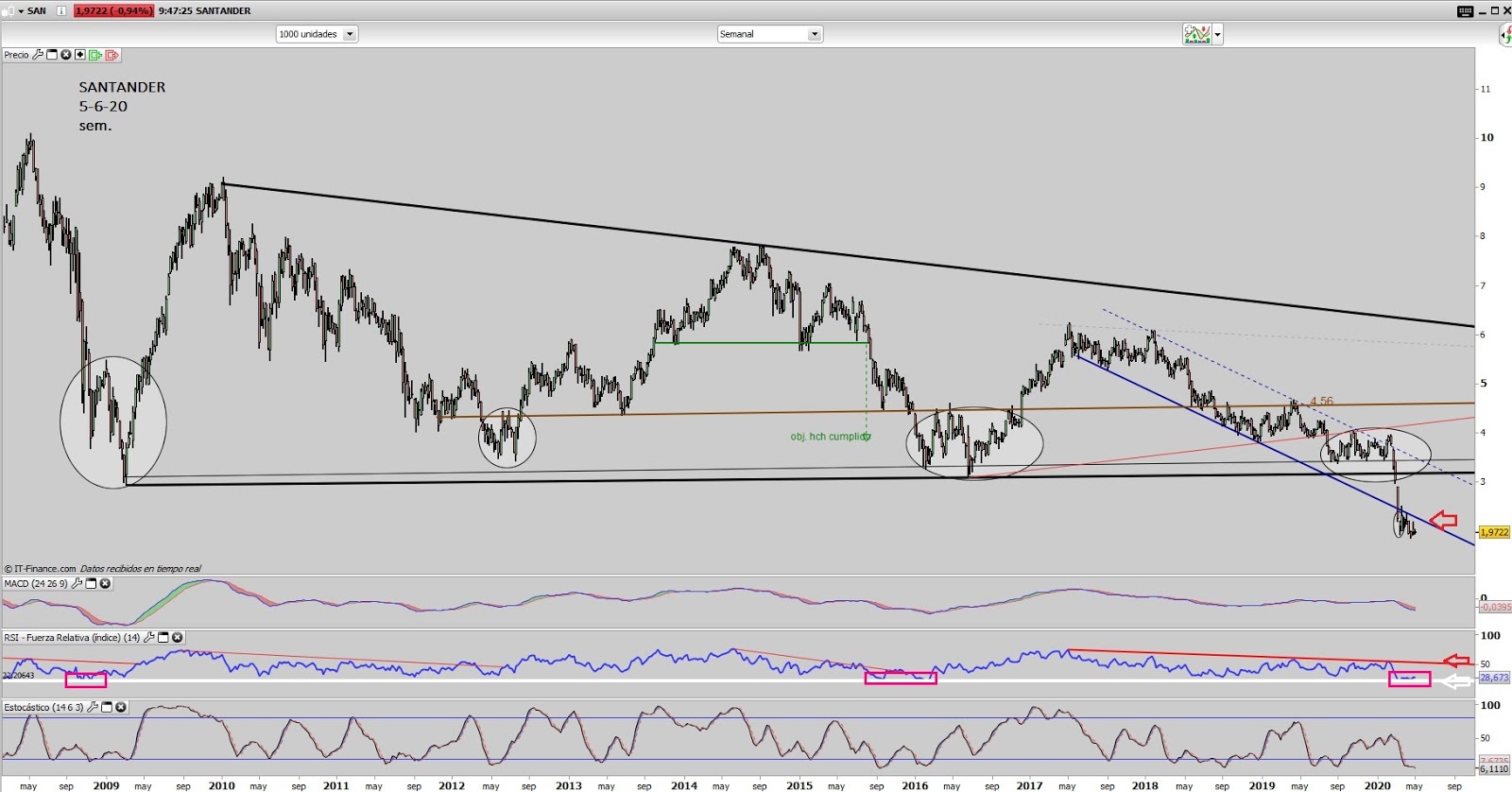This screenshot has height=792, width=1512.
Task: Click the red arrow icon in Precio panel
Action: (112, 55)
